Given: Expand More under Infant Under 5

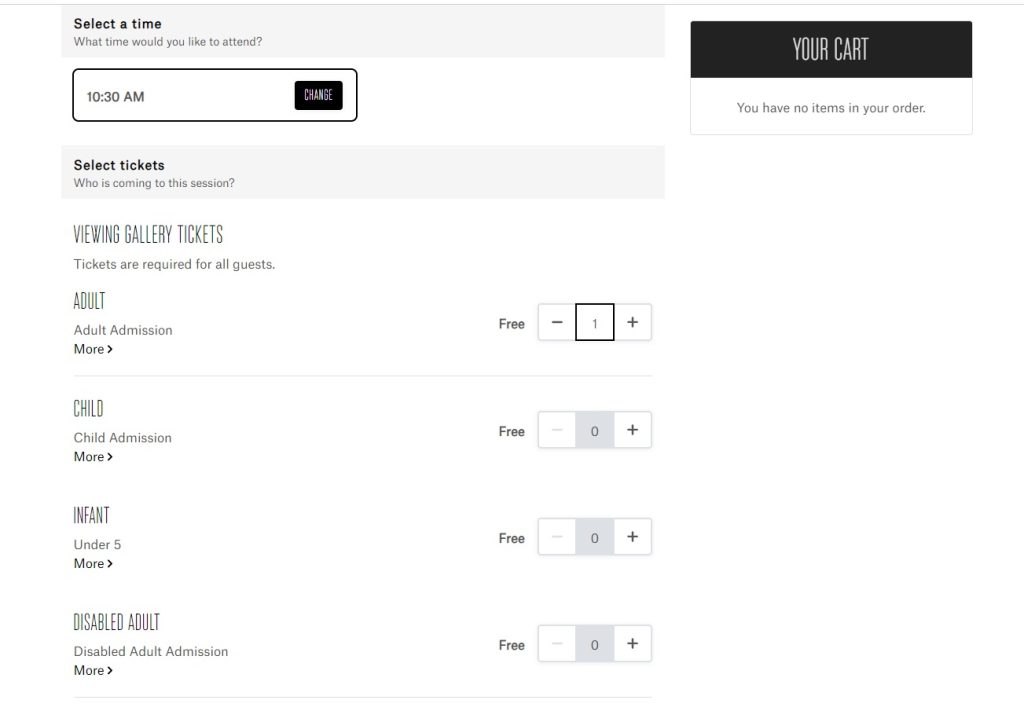Looking at the screenshot, I should click(93, 564).
